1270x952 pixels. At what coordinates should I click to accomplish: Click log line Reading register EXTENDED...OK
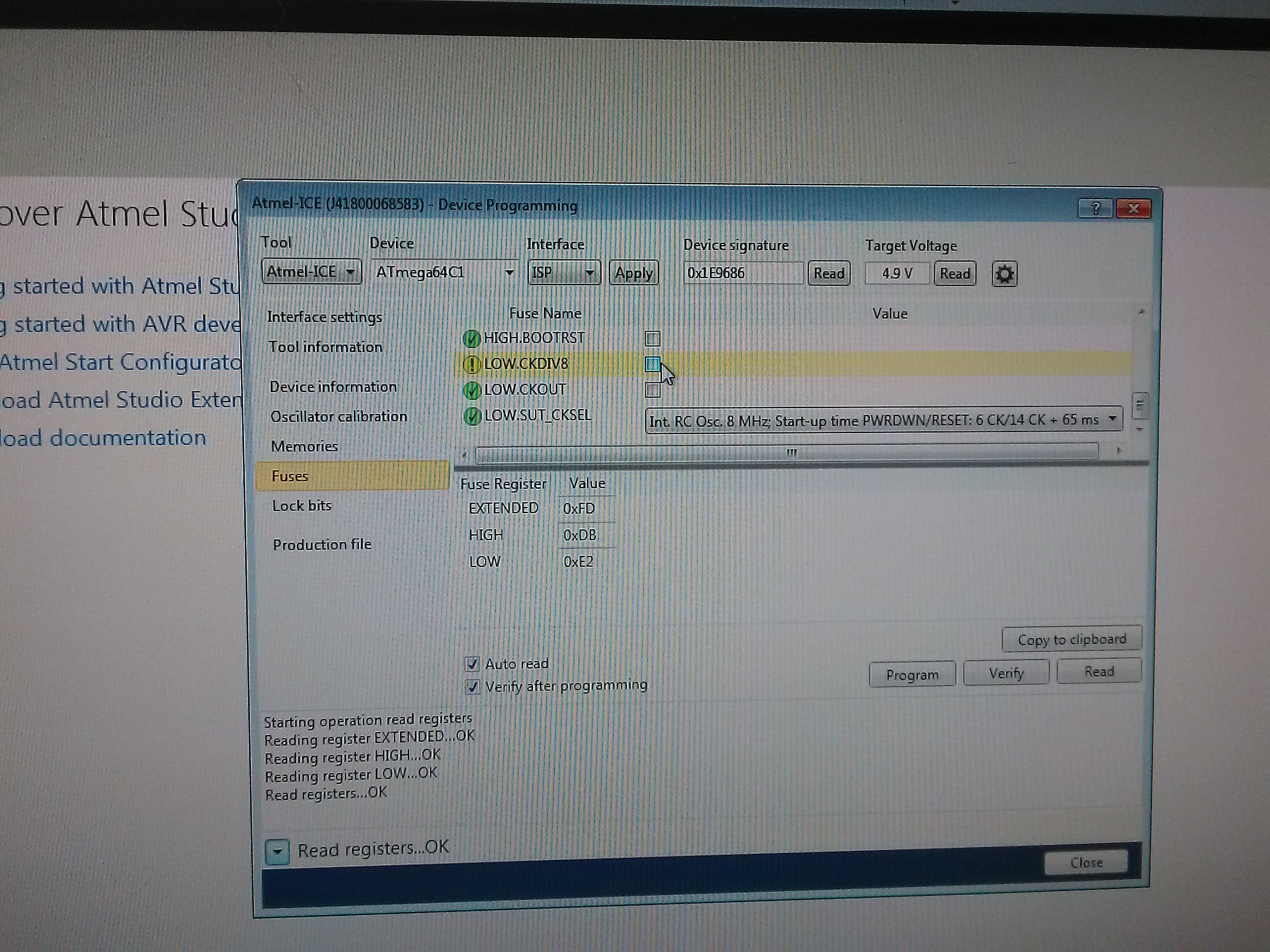tap(370, 738)
